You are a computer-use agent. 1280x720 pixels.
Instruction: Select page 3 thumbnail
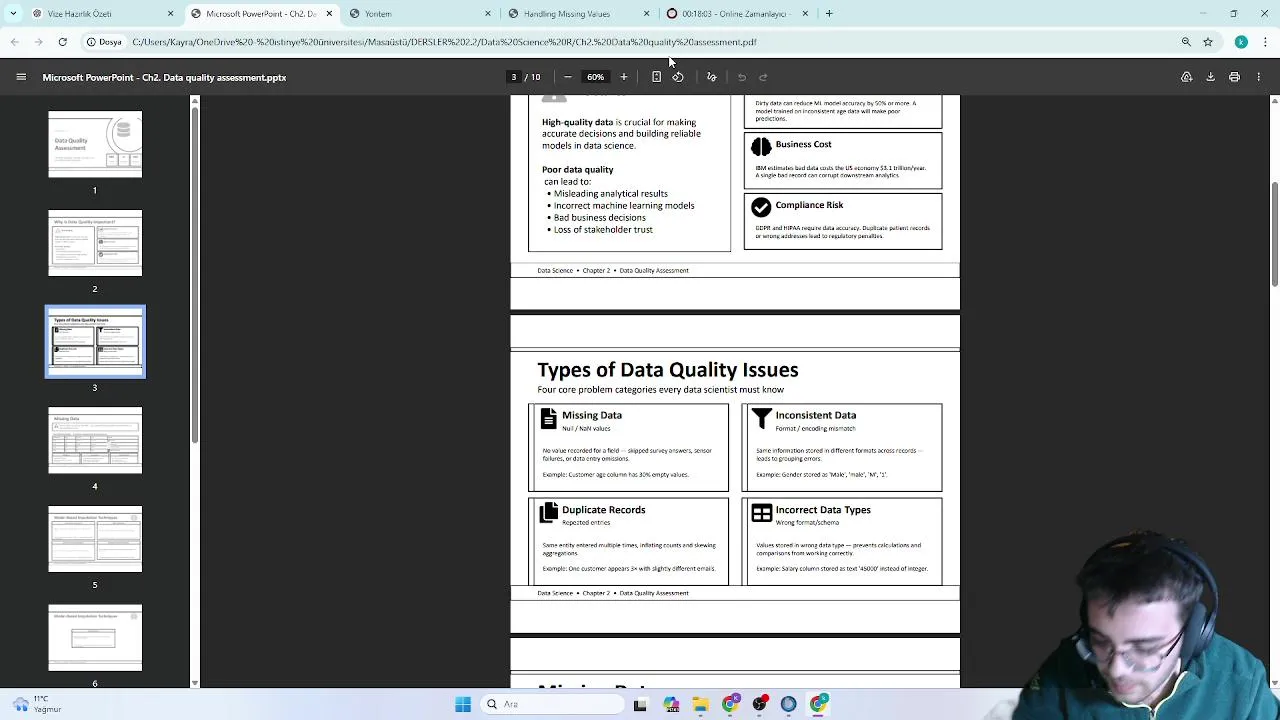[95, 342]
